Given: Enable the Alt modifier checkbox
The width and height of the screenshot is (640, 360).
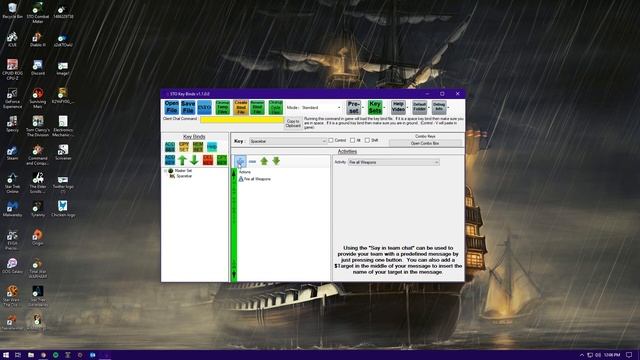Looking at the screenshot, I should coord(353,140).
